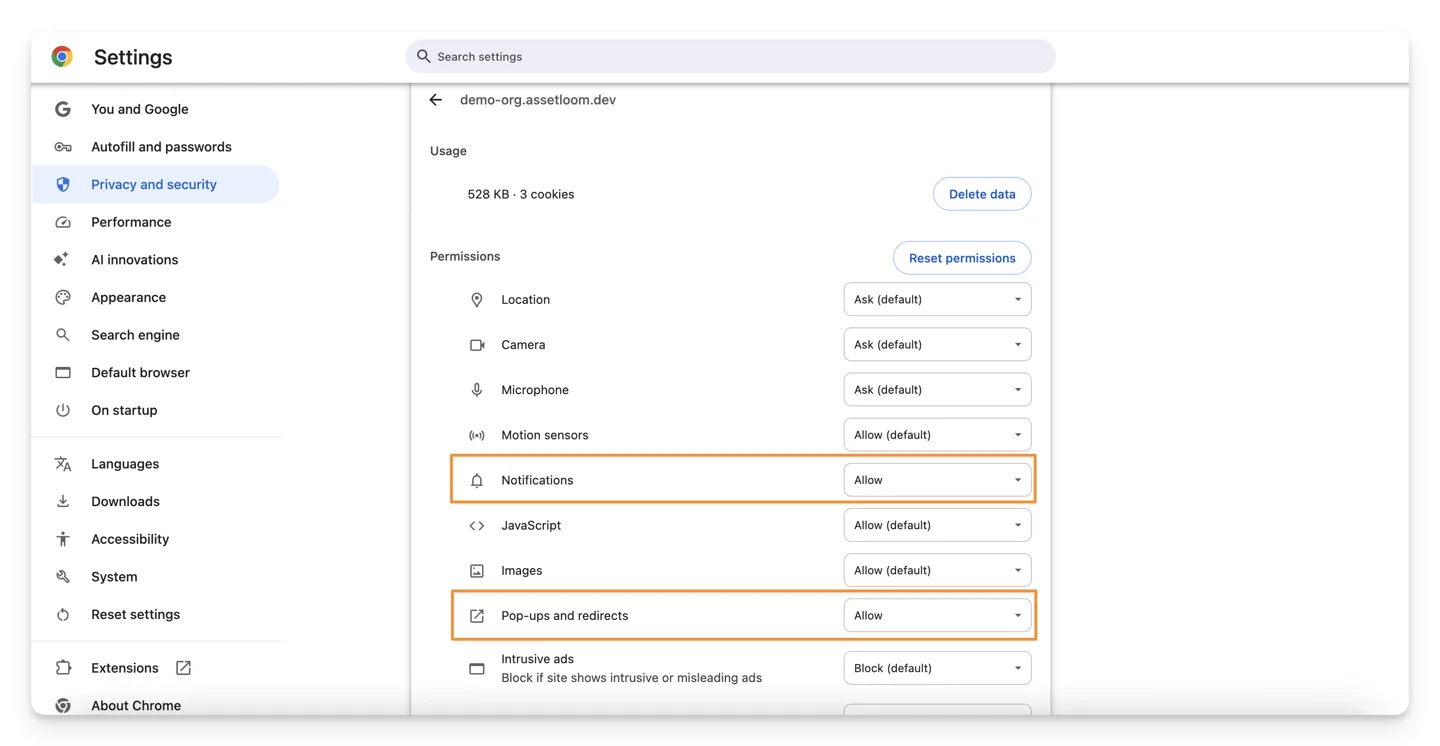Click the Reset settings circular icon
The width and height of the screenshot is (1440, 746).
coord(63,615)
